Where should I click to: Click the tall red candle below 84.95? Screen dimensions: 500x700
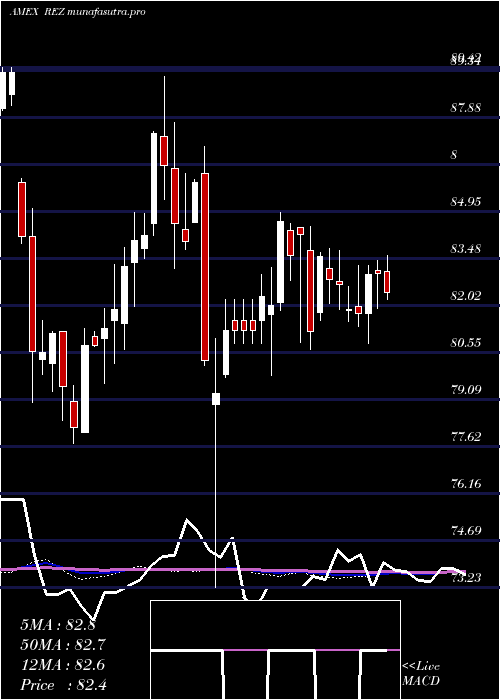205,267
